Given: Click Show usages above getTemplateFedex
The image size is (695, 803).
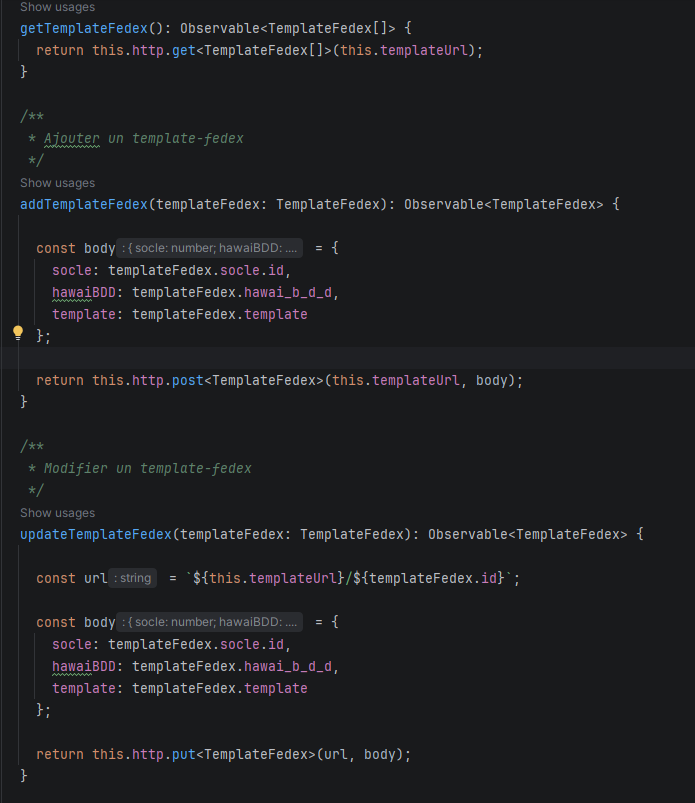Looking at the screenshot, I should coord(57,7).
